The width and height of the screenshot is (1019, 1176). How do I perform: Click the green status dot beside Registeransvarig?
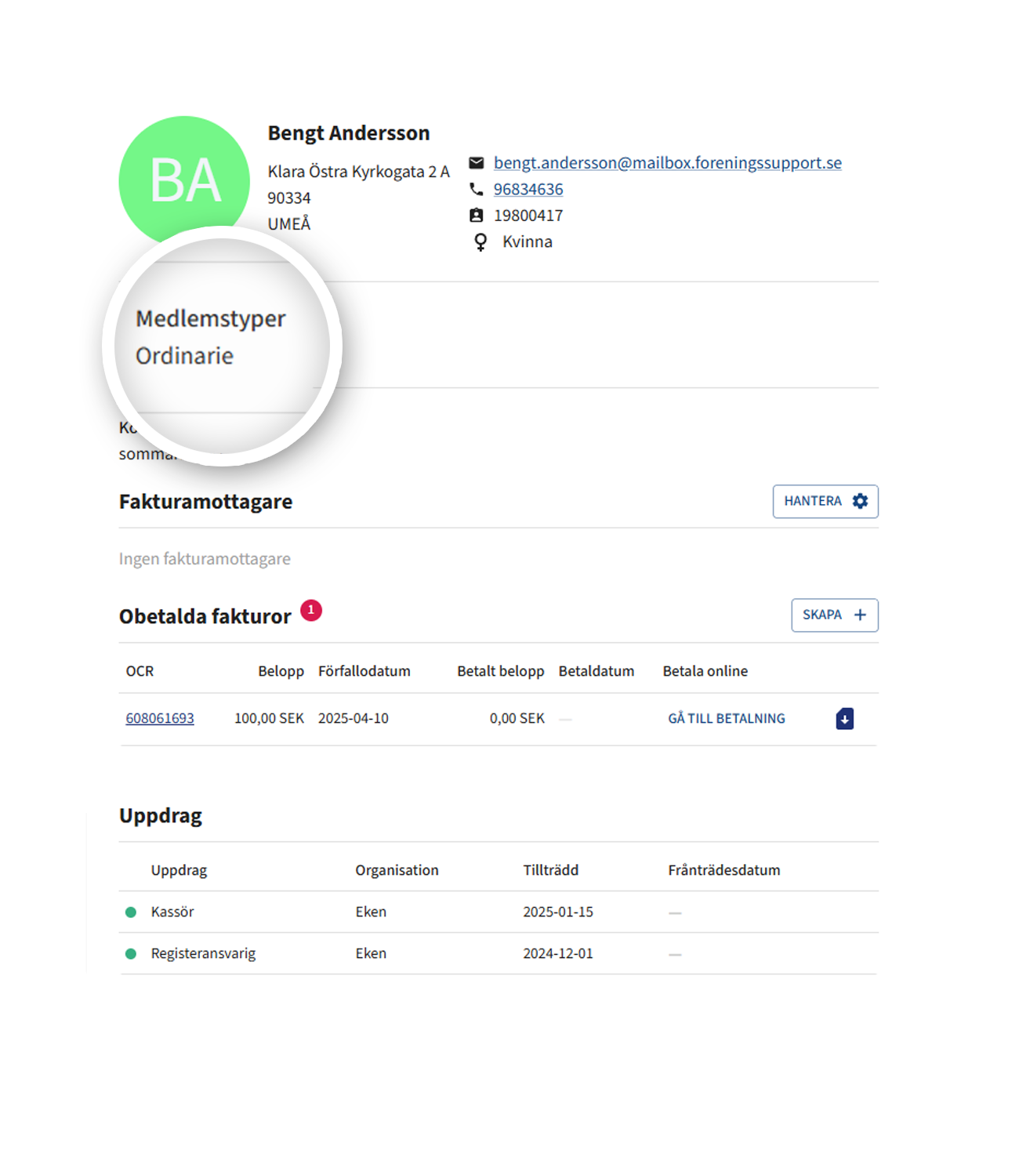pyautogui.click(x=131, y=953)
